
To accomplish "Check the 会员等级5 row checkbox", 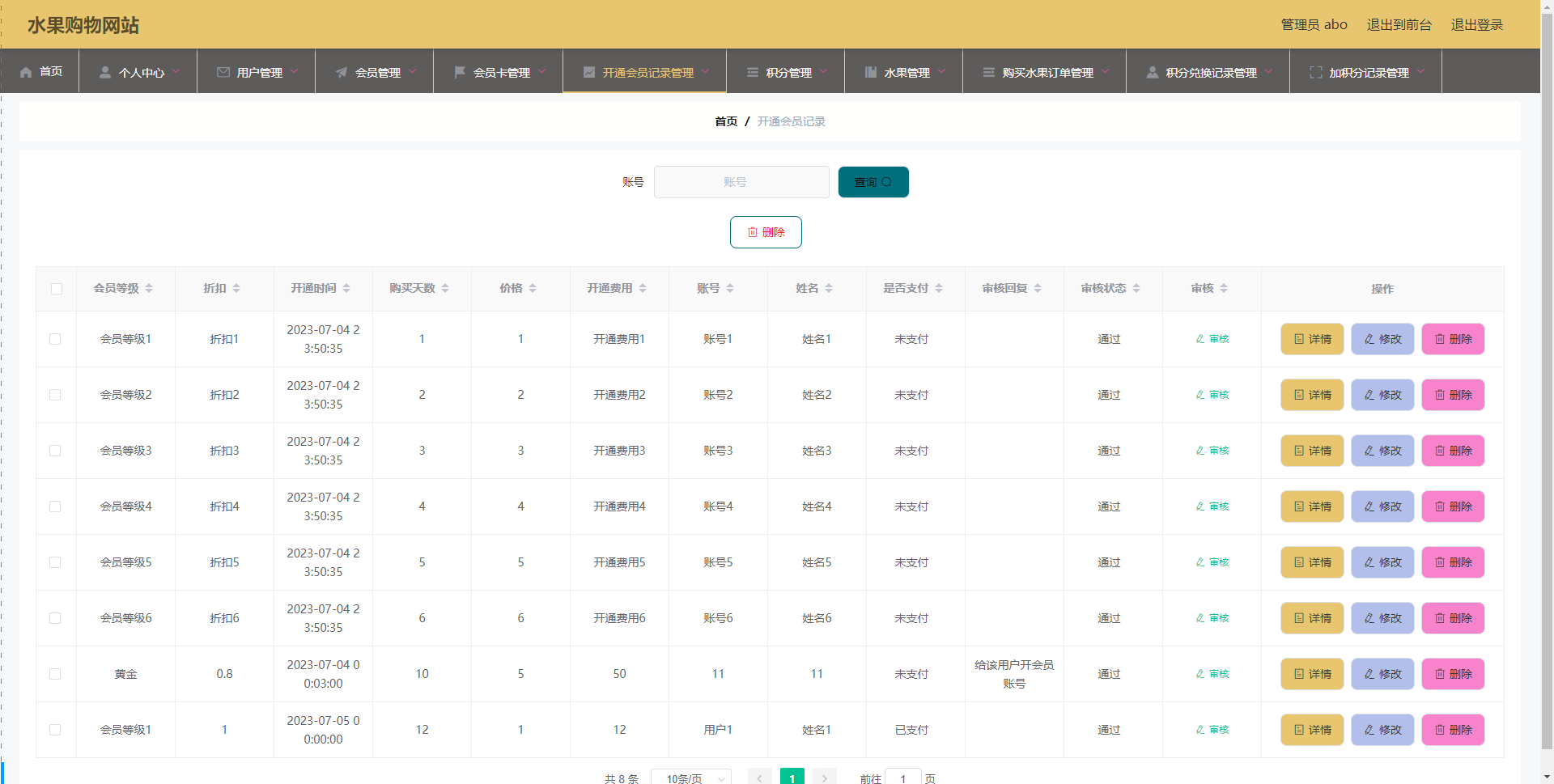I will click(x=55, y=562).
